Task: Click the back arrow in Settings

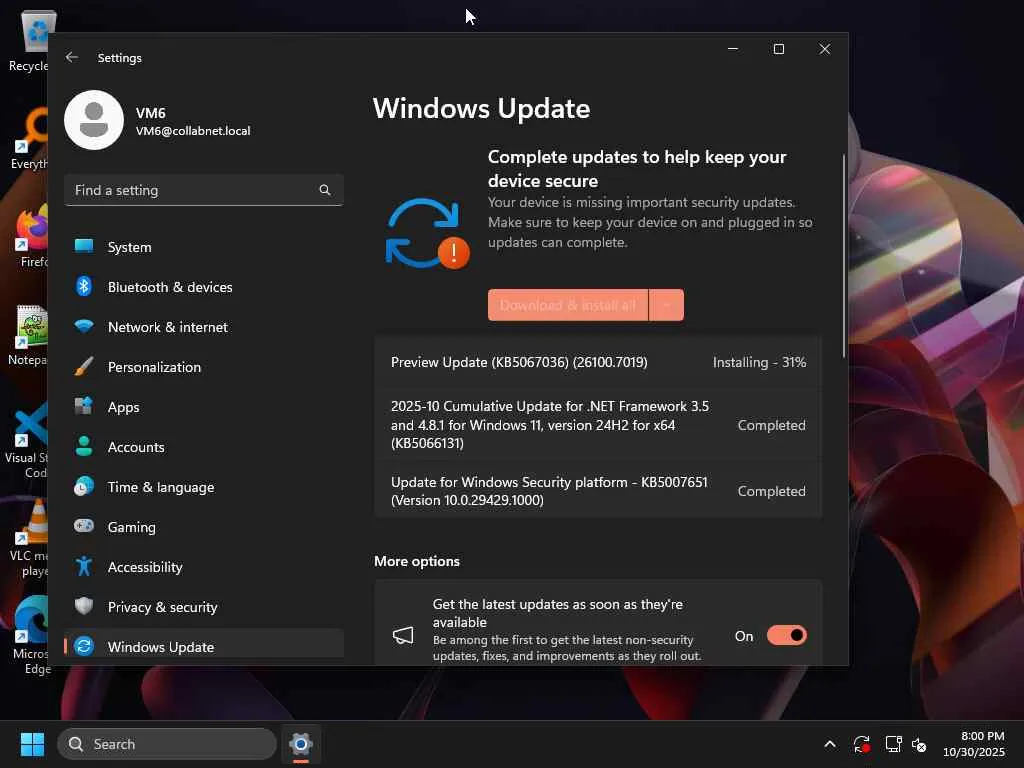Action: 72,57
